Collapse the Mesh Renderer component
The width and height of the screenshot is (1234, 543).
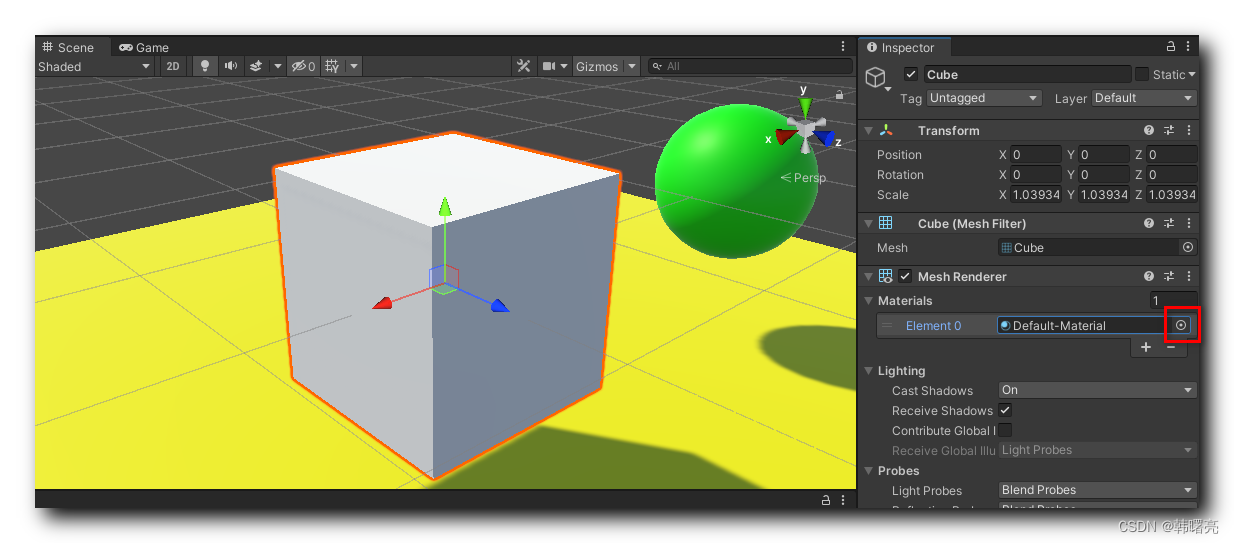(868, 277)
